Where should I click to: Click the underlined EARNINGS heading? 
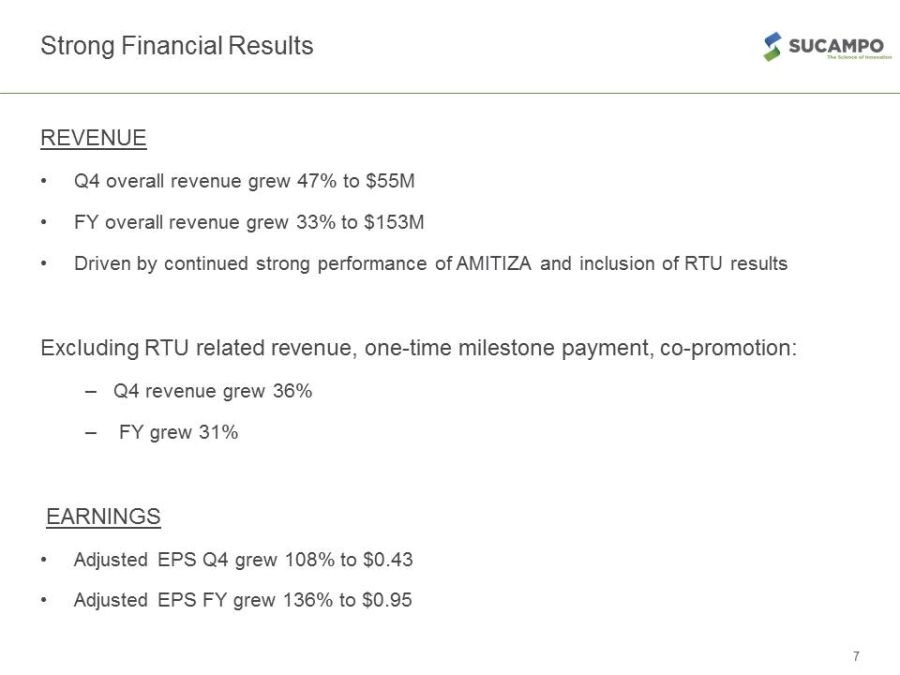click(104, 516)
